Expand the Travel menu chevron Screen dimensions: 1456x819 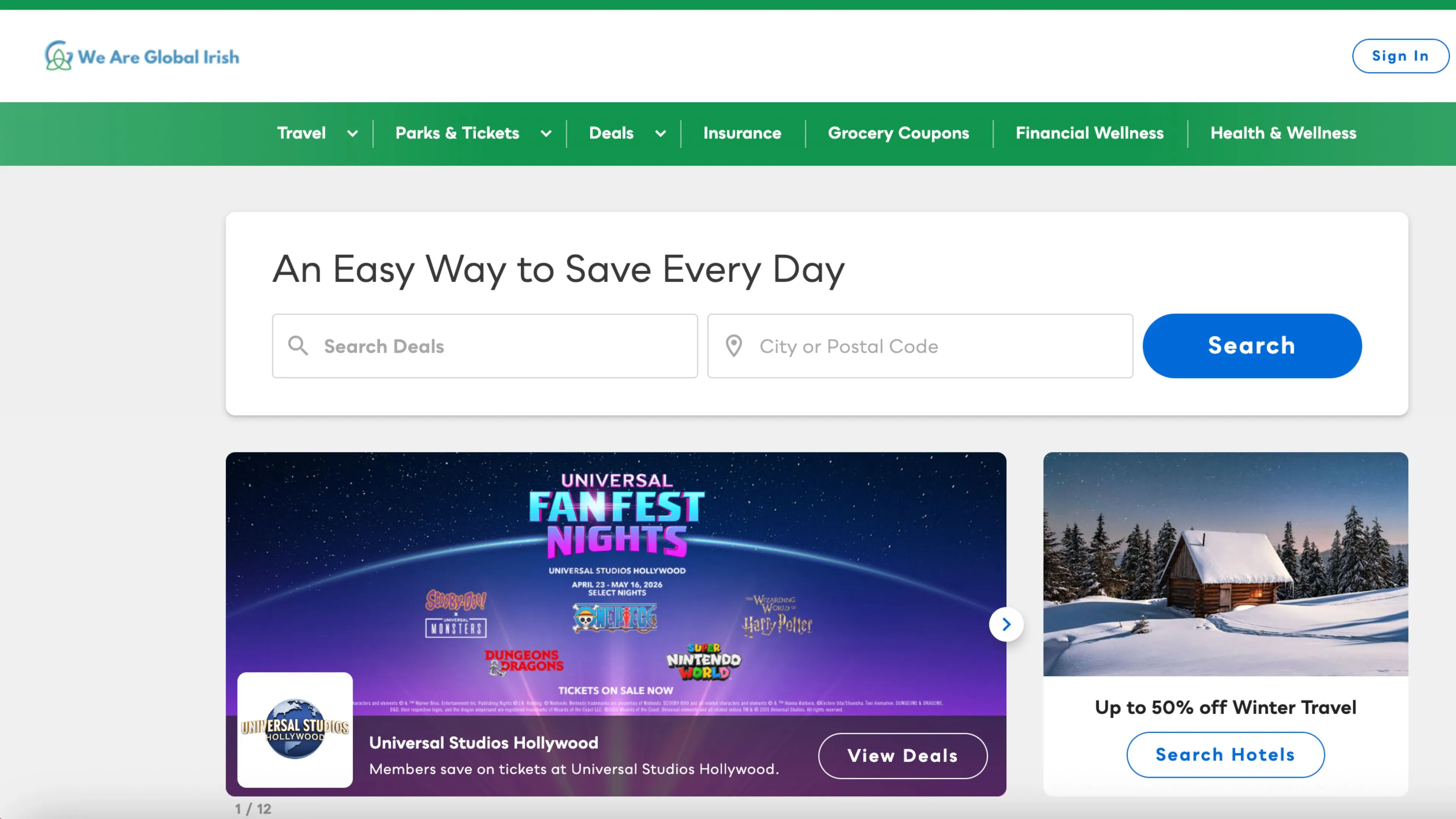353,134
